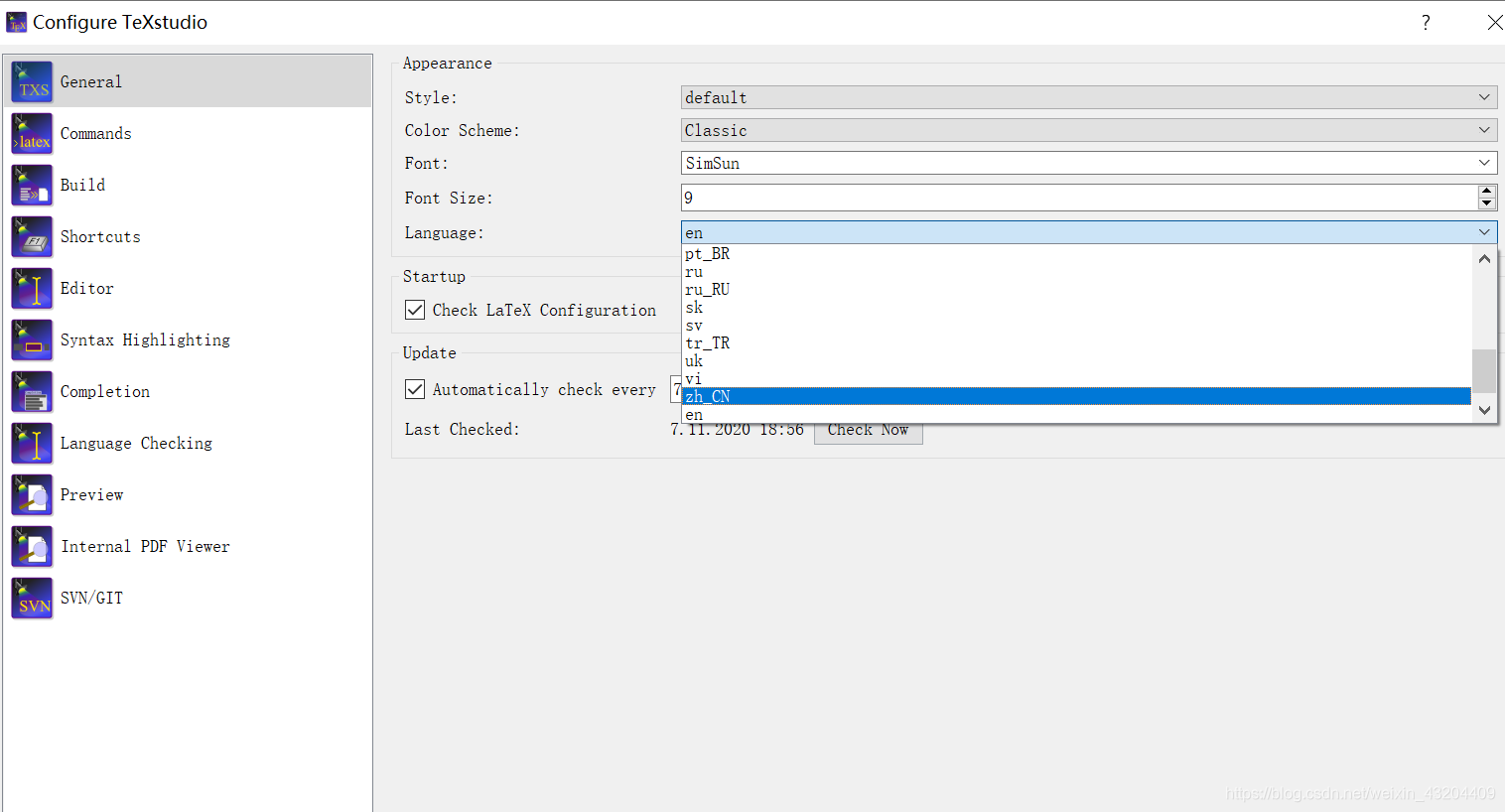Open the Completion settings page
This screenshot has height=812, width=1505.
pos(188,391)
